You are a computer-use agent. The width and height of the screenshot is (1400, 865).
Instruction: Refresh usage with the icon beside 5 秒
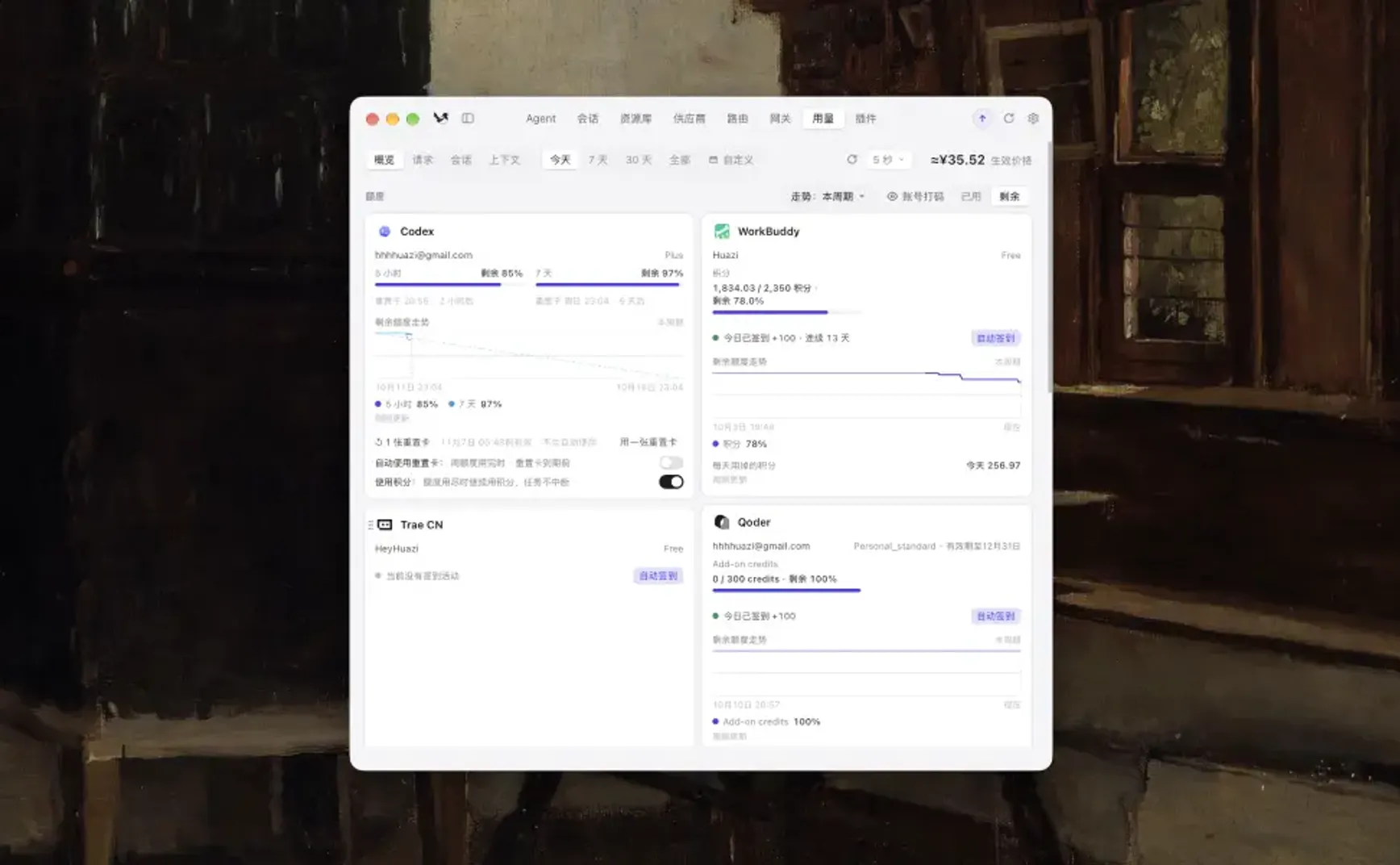852,160
